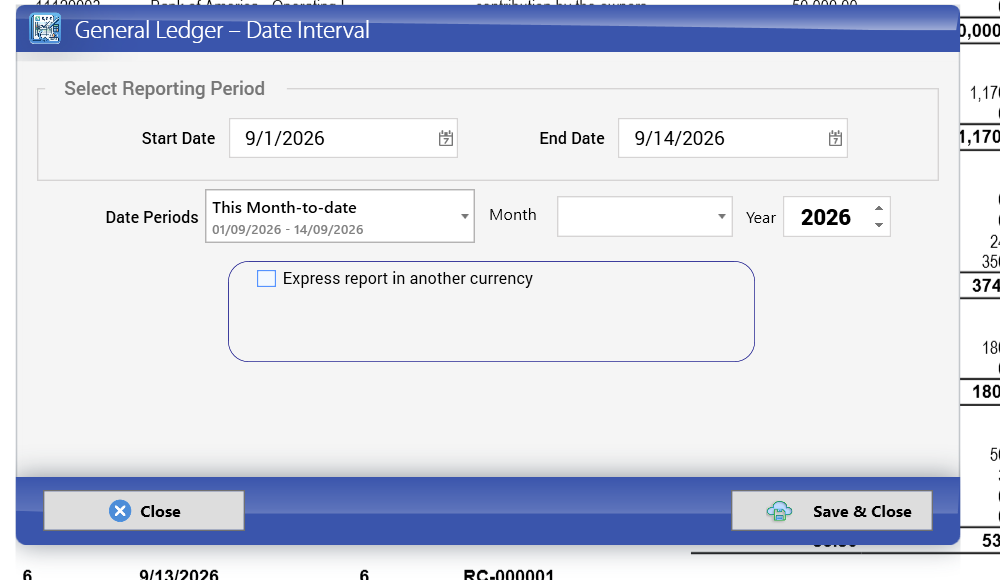The width and height of the screenshot is (1000, 580).
Task: Select the This Month-to-date period text
Action: click(284, 207)
